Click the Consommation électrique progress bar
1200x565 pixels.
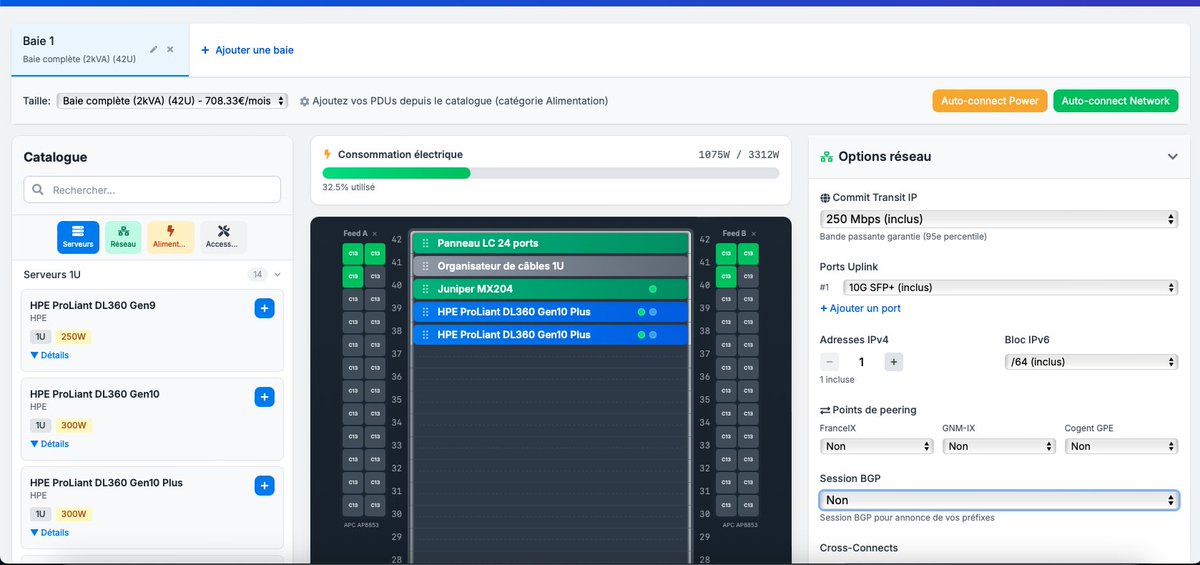point(550,173)
